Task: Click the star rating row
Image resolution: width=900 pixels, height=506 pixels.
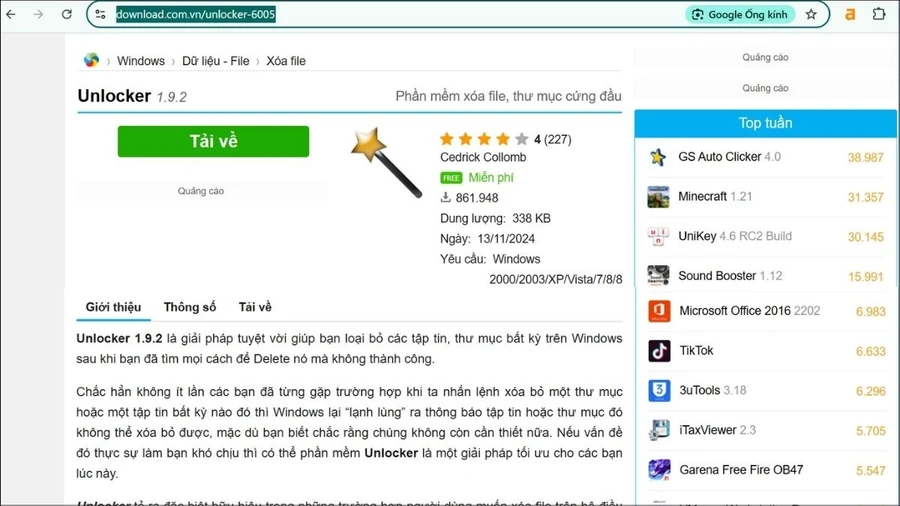Action: (484, 139)
